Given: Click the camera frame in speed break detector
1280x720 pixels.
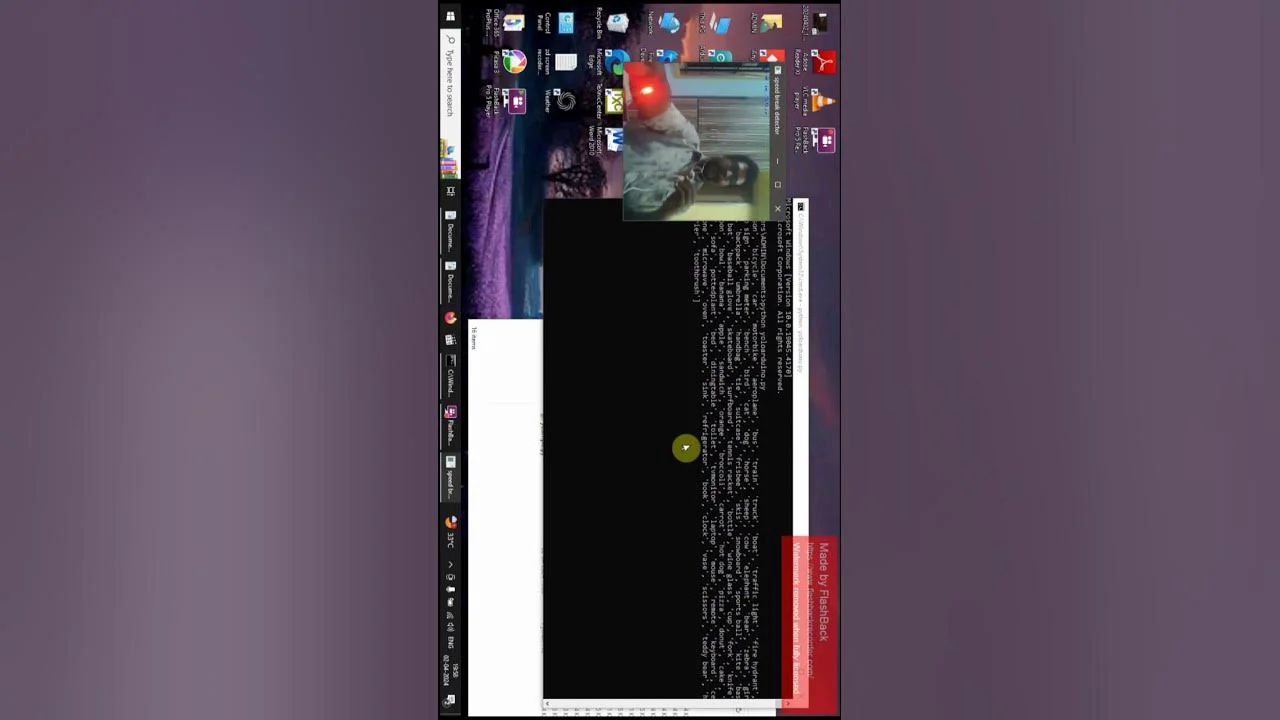Looking at the screenshot, I should pyautogui.click(x=697, y=141).
